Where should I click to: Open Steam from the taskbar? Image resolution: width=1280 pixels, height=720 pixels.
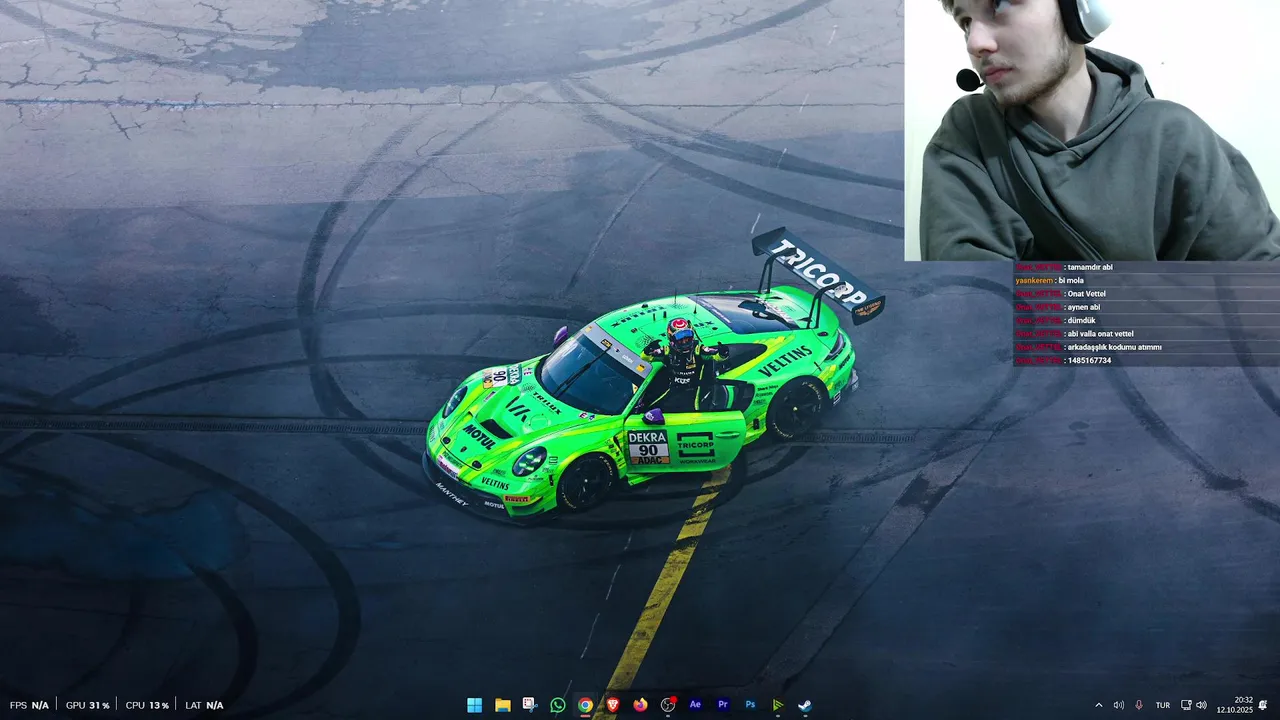pos(805,705)
